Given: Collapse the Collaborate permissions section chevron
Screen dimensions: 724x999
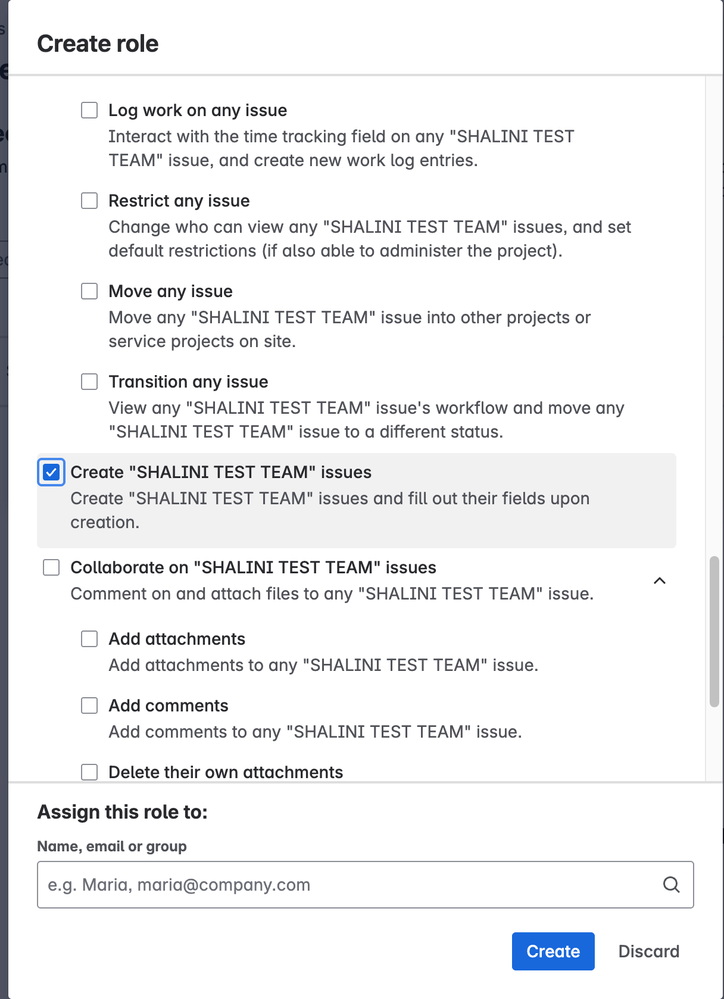Looking at the screenshot, I should (658, 580).
